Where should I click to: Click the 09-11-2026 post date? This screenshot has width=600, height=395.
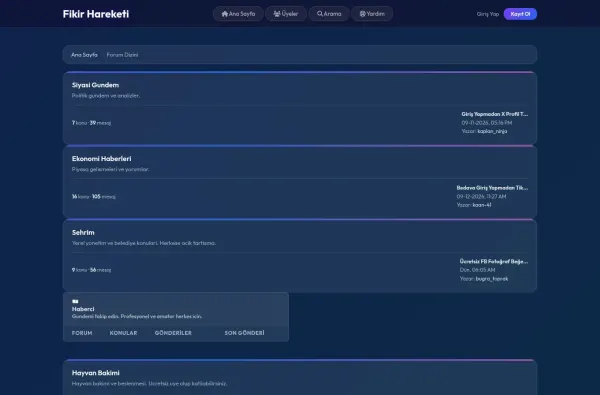click(486, 123)
